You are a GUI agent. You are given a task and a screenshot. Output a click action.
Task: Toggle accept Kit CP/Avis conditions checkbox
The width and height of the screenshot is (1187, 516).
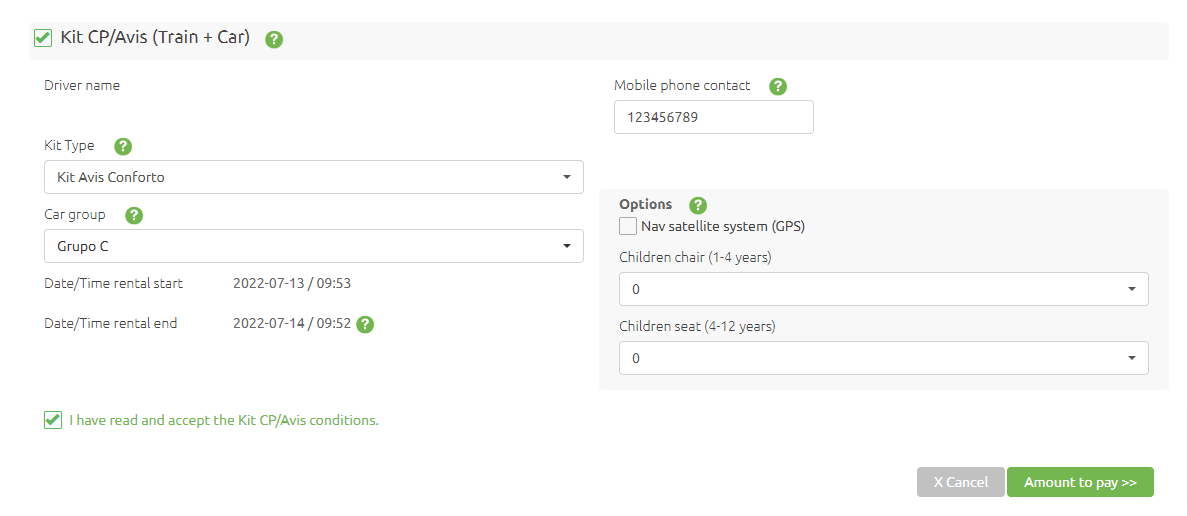tap(52, 420)
